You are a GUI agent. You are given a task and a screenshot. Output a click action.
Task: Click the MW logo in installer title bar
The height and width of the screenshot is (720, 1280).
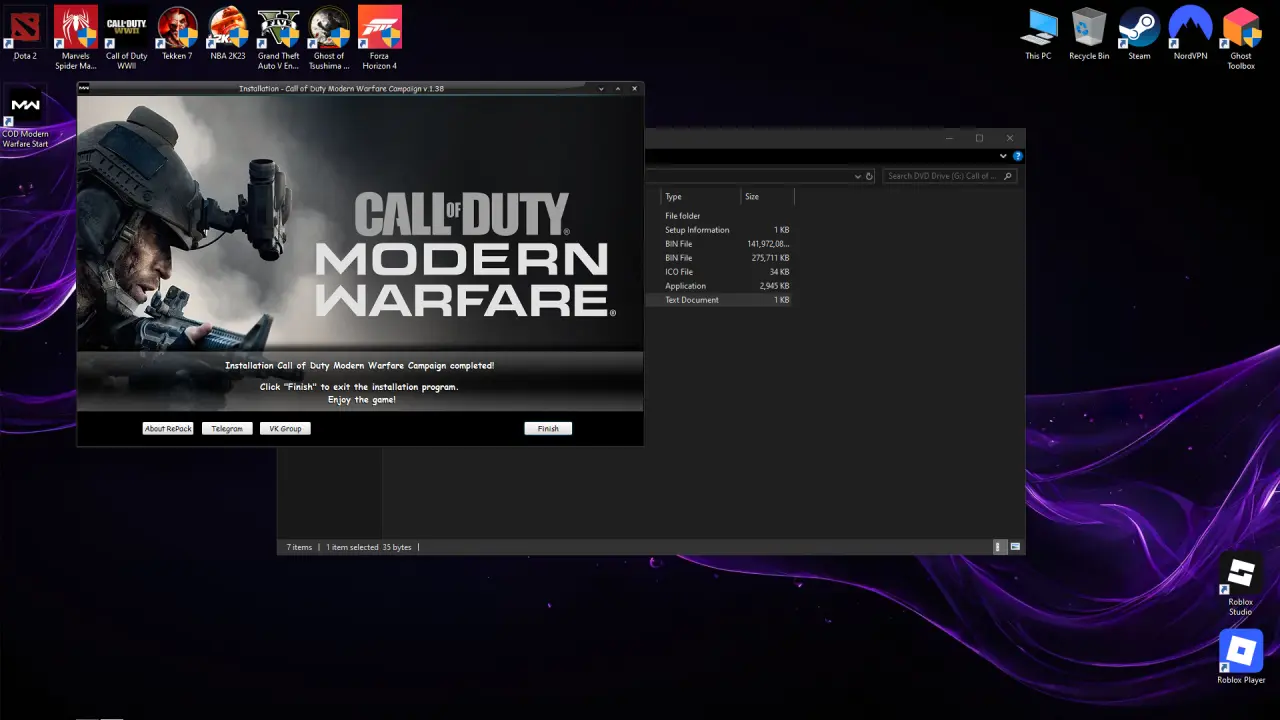pos(84,88)
